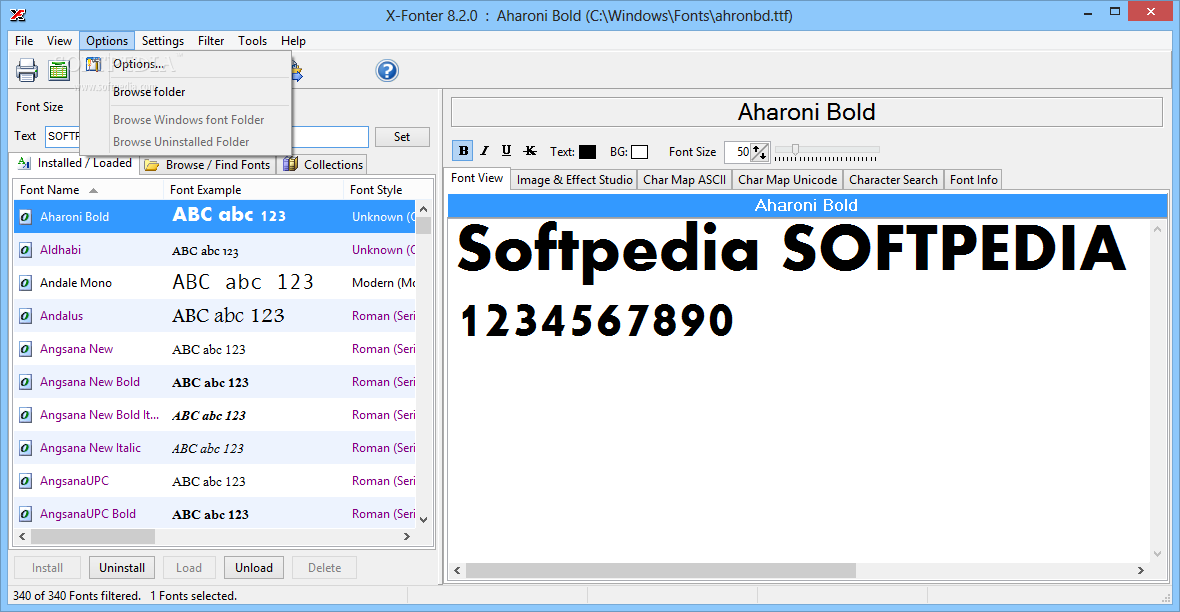The height and width of the screenshot is (612, 1180).
Task: Select the Installed / Loaded tab
Action: point(75,163)
